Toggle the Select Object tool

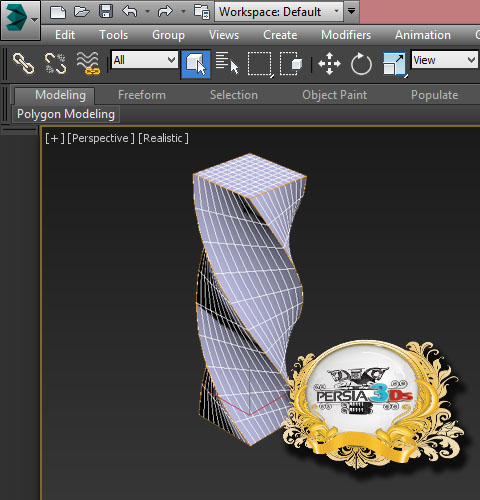click(196, 64)
